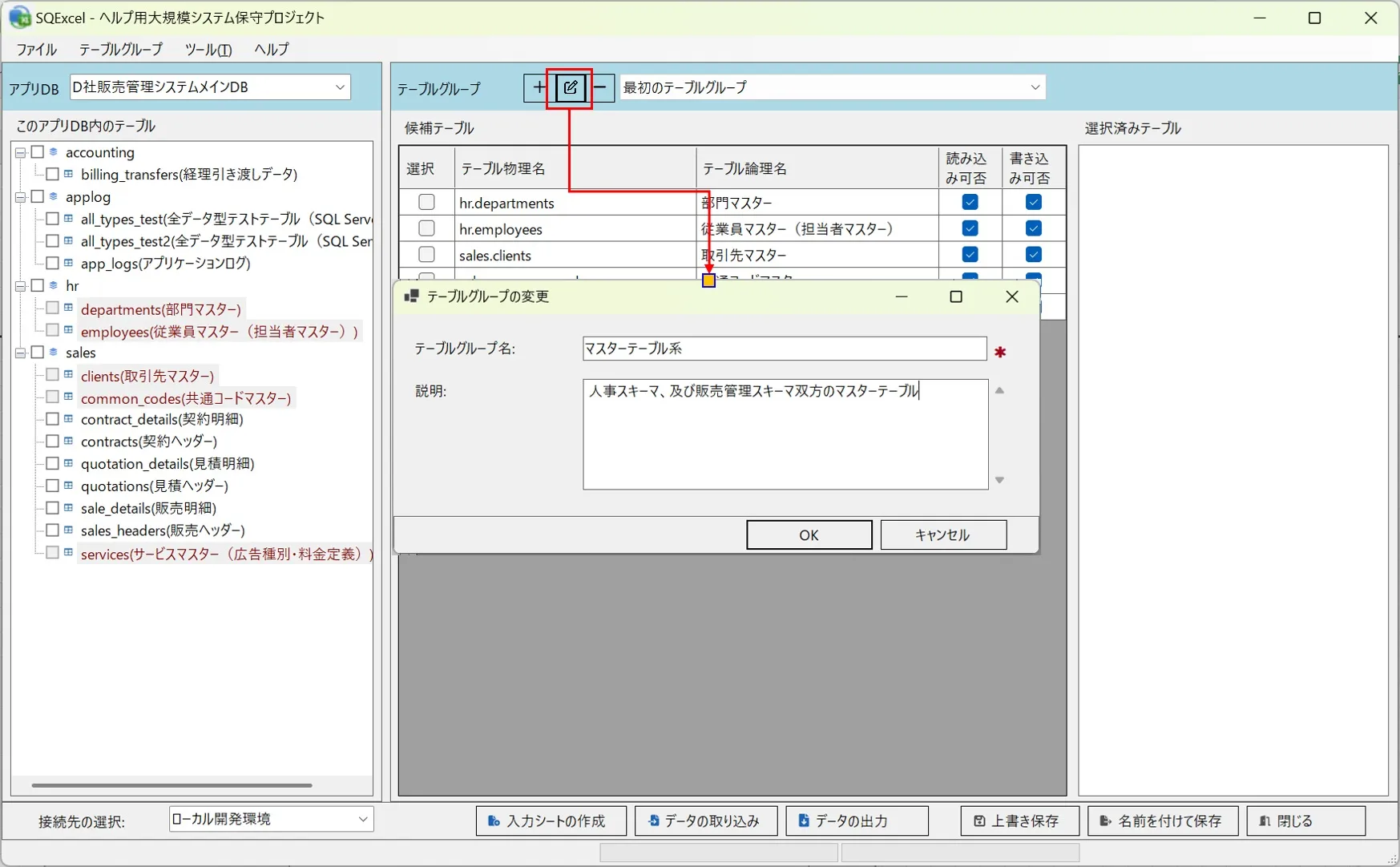This screenshot has height=867, width=1400.
Task: Click the tree panel horizontal scrollbar
Action: pyautogui.click(x=171, y=785)
